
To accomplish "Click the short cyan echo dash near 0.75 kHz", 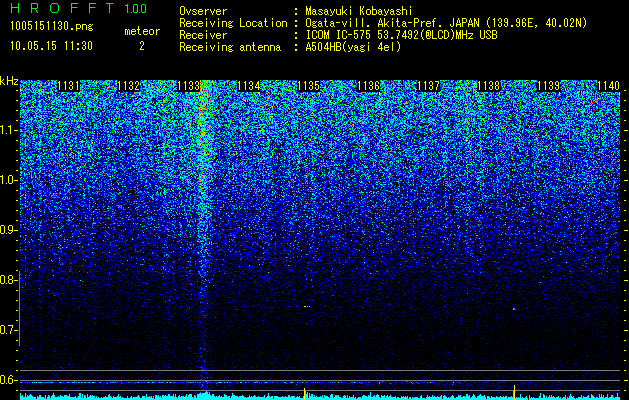I will click(307, 307).
